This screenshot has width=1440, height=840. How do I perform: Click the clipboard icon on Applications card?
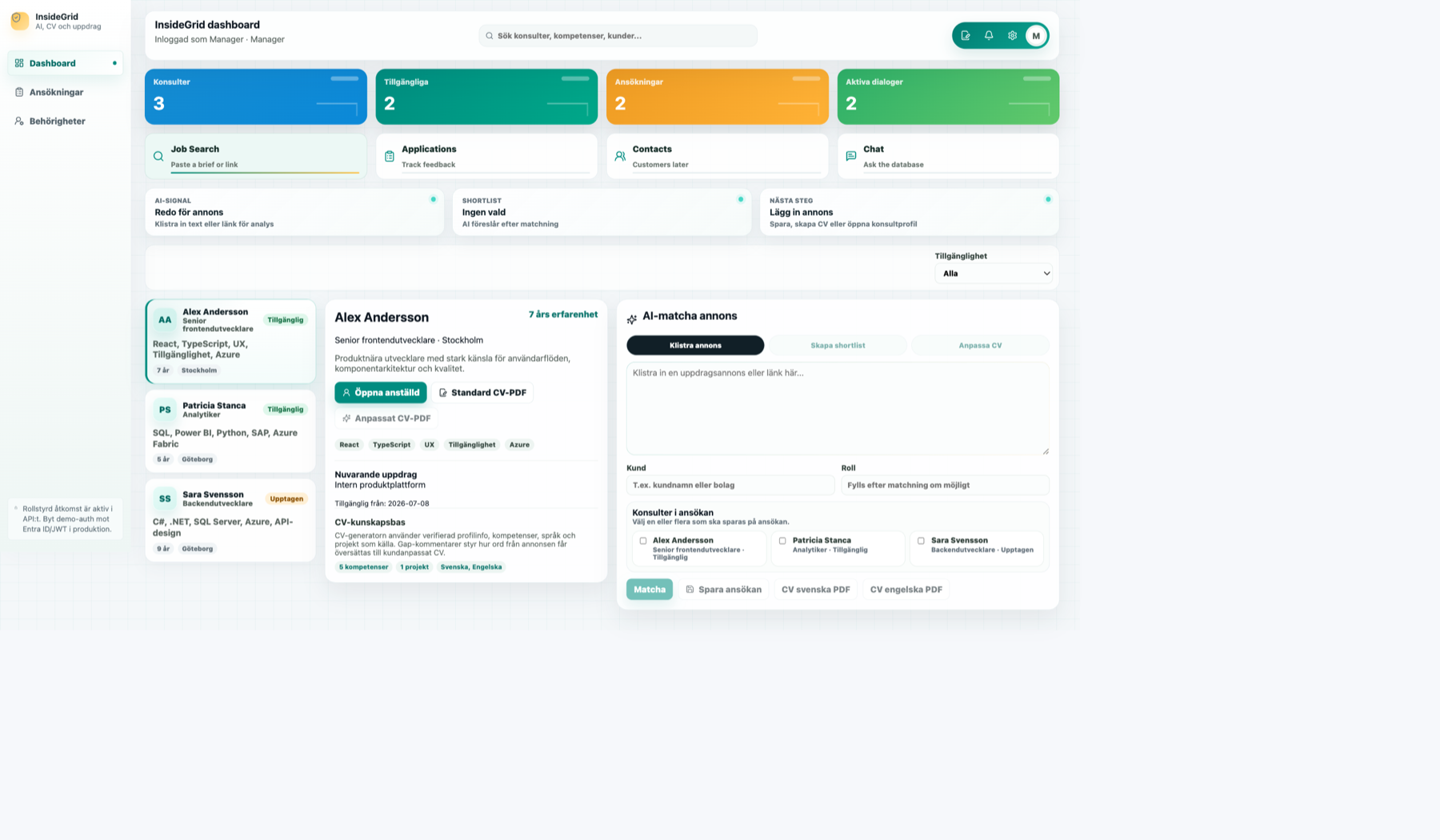[390, 156]
